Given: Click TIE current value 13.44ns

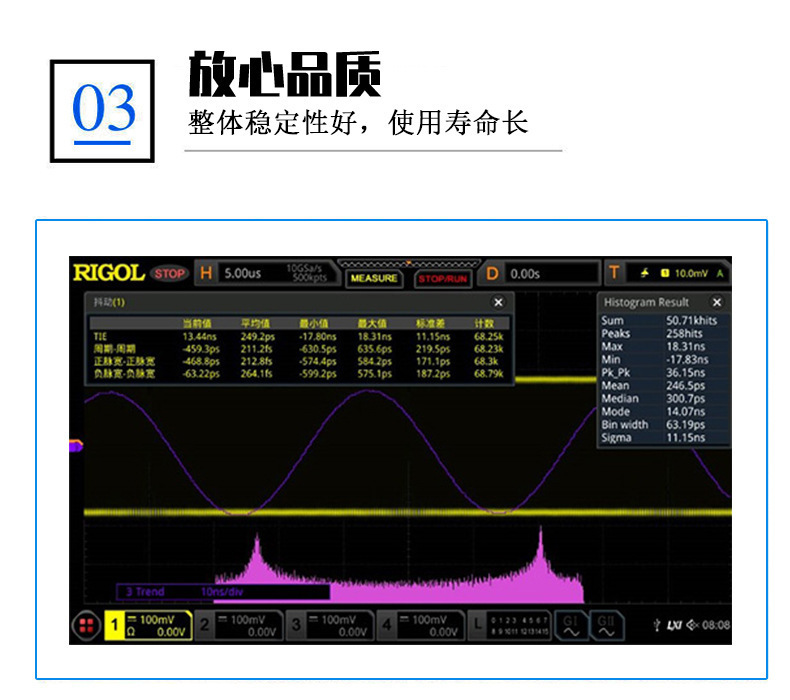Looking at the screenshot, I should [200, 337].
